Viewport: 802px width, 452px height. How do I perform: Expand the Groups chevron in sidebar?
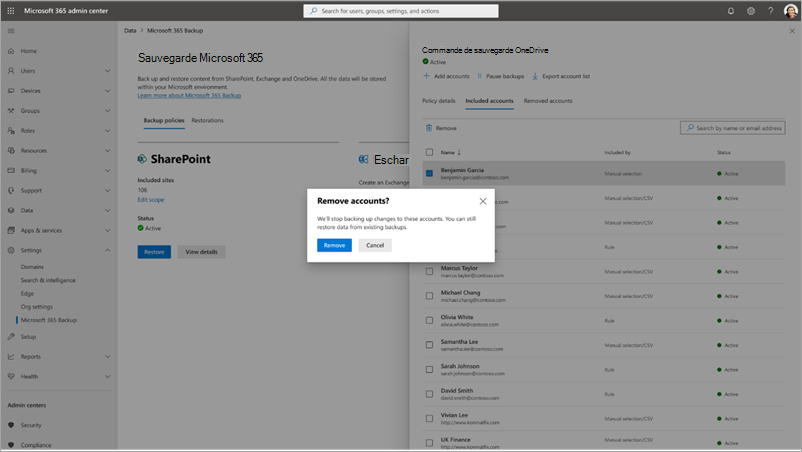point(107,111)
